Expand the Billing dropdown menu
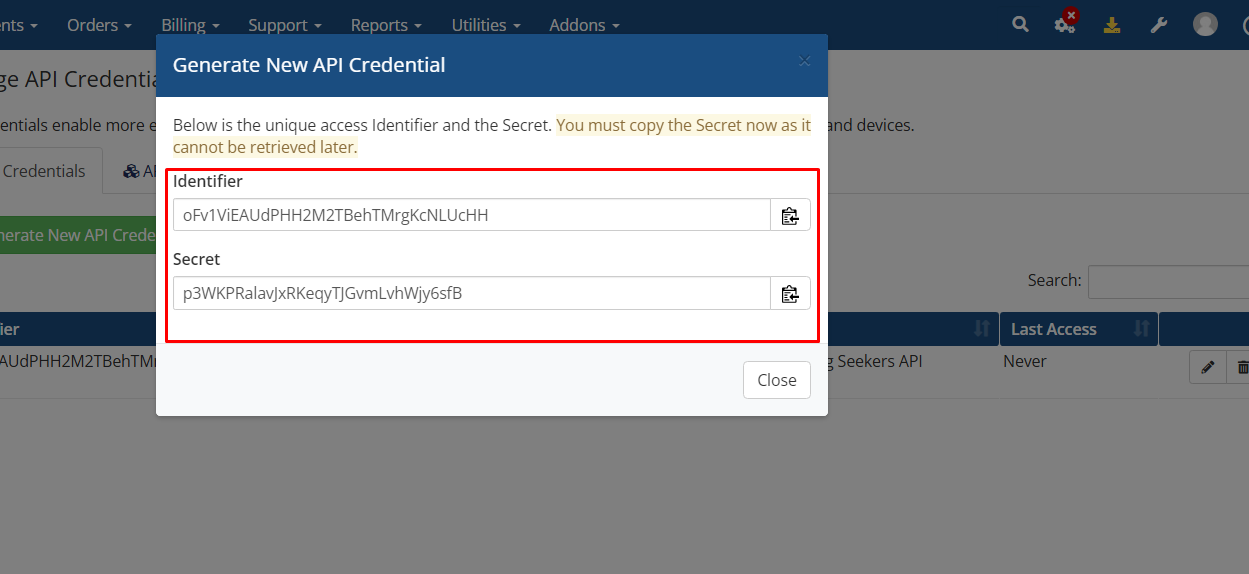1249x574 pixels. pos(190,25)
